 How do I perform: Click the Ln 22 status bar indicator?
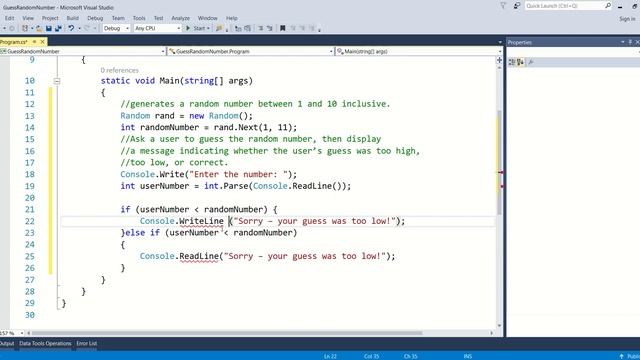pyautogui.click(x=330, y=356)
